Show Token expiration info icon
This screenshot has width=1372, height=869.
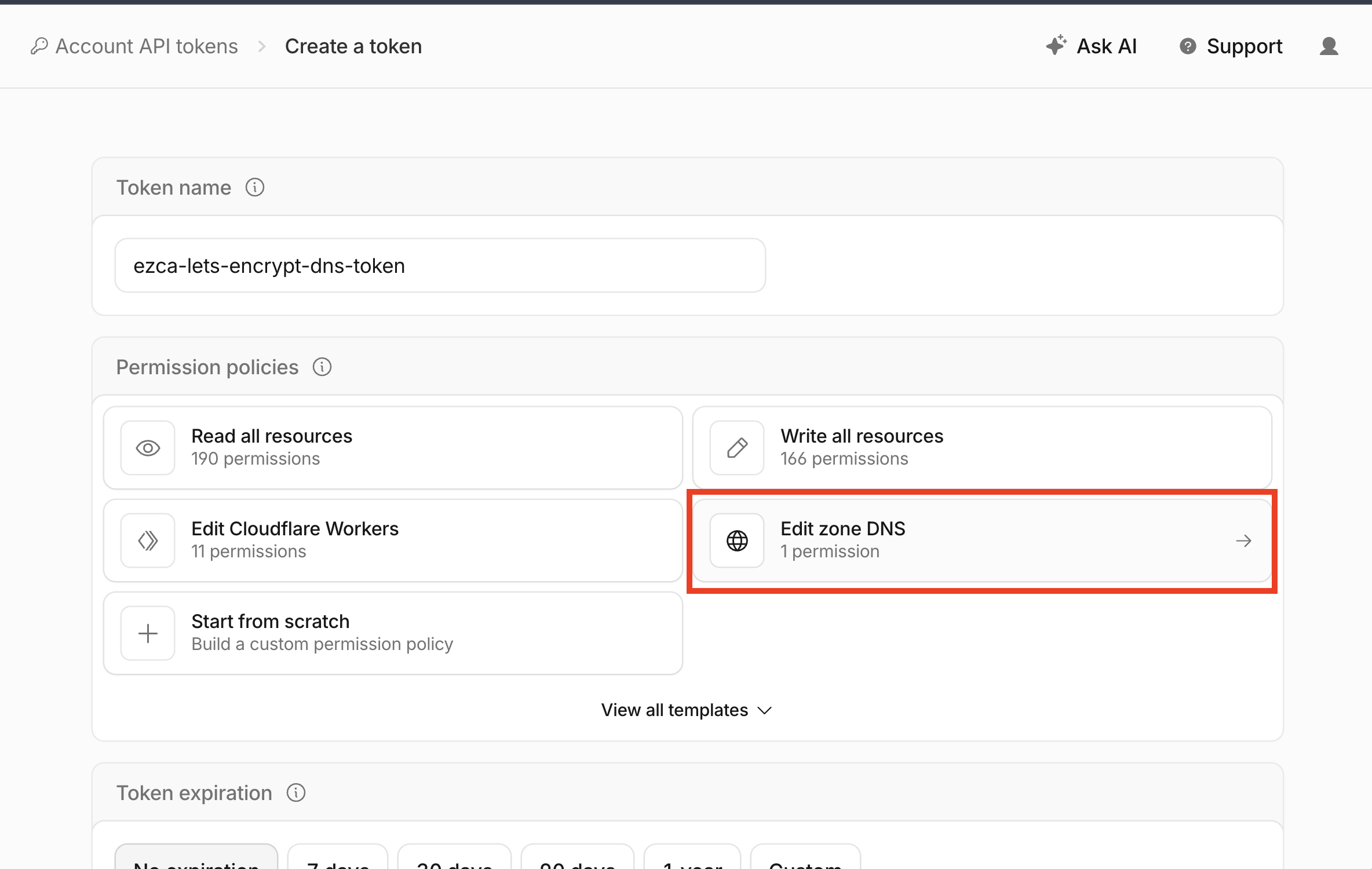click(295, 793)
